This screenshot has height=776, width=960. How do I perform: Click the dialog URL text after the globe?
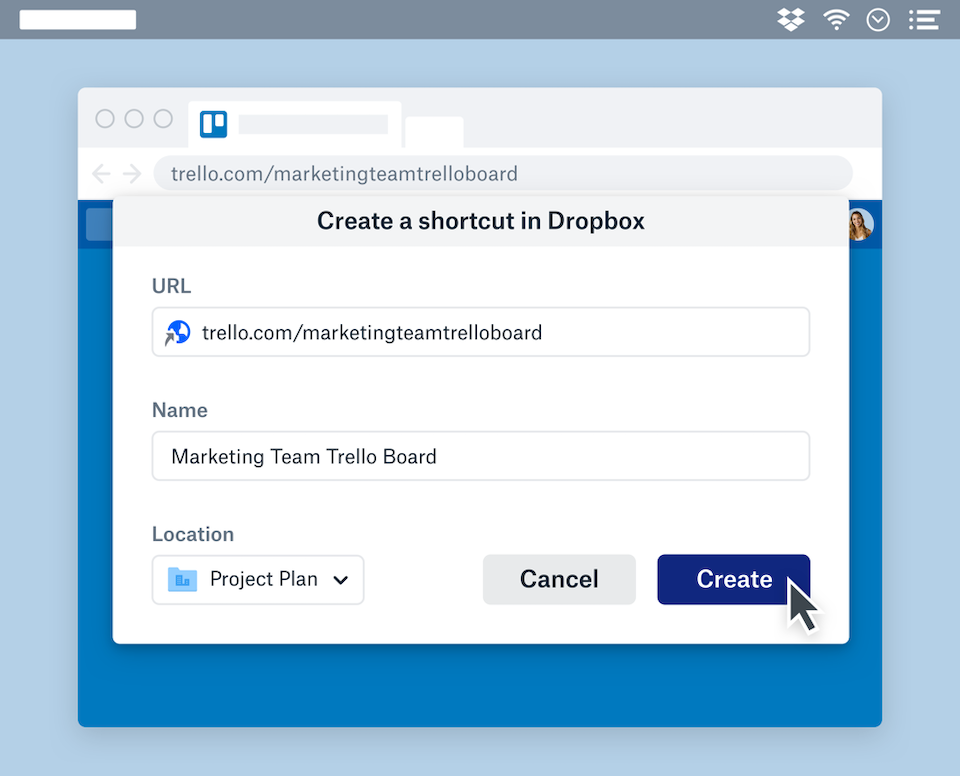pos(372,333)
